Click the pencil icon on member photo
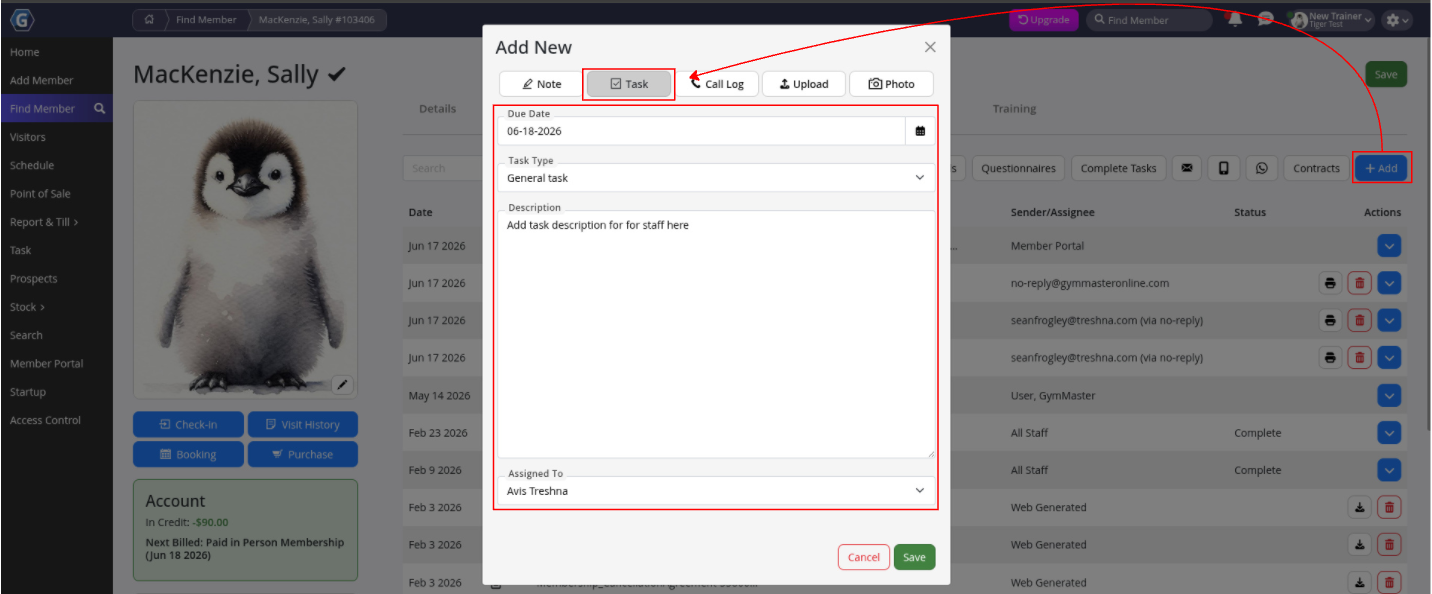The height and width of the screenshot is (594, 1432). coord(342,384)
